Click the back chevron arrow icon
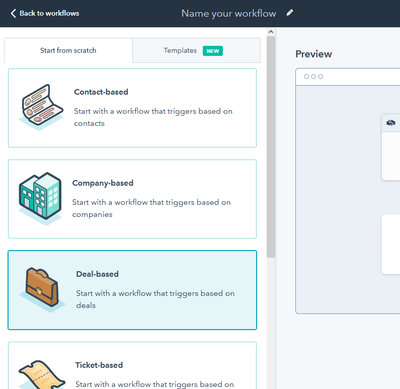This screenshot has width=400, height=389. coord(13,13)
